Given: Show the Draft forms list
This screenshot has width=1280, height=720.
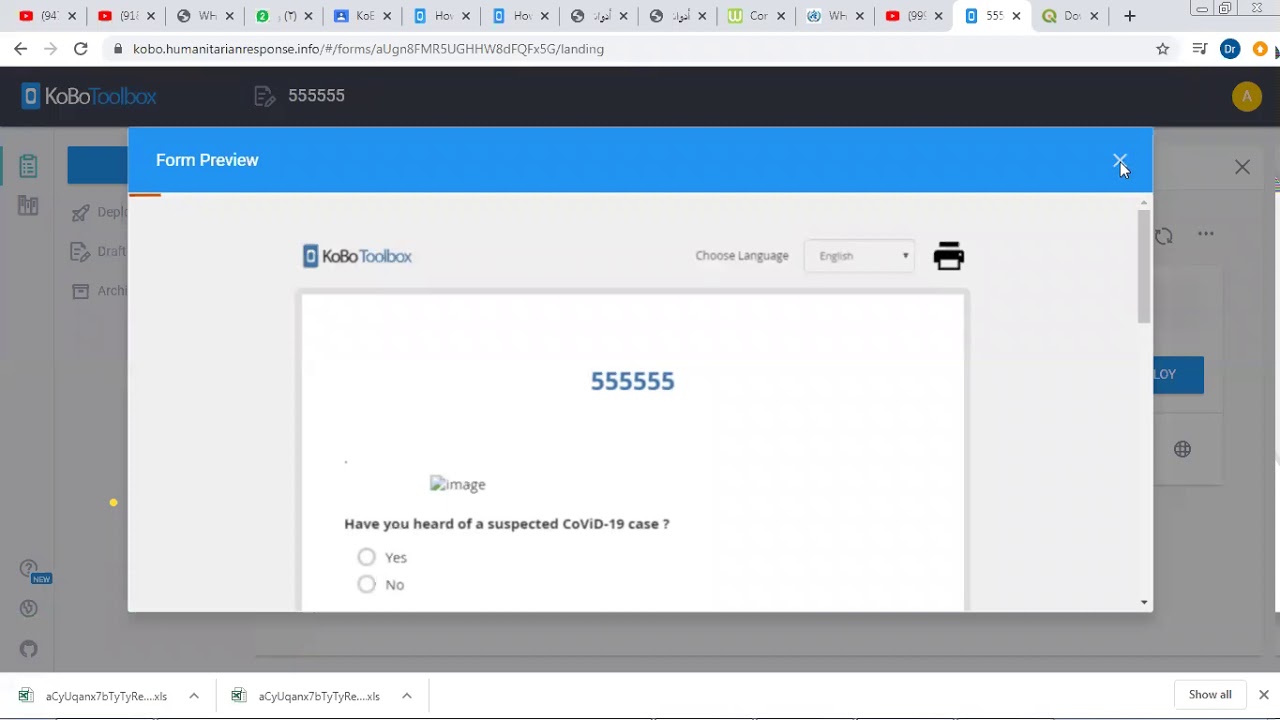Looking at the screenshot, I should (x=98, y=251).
